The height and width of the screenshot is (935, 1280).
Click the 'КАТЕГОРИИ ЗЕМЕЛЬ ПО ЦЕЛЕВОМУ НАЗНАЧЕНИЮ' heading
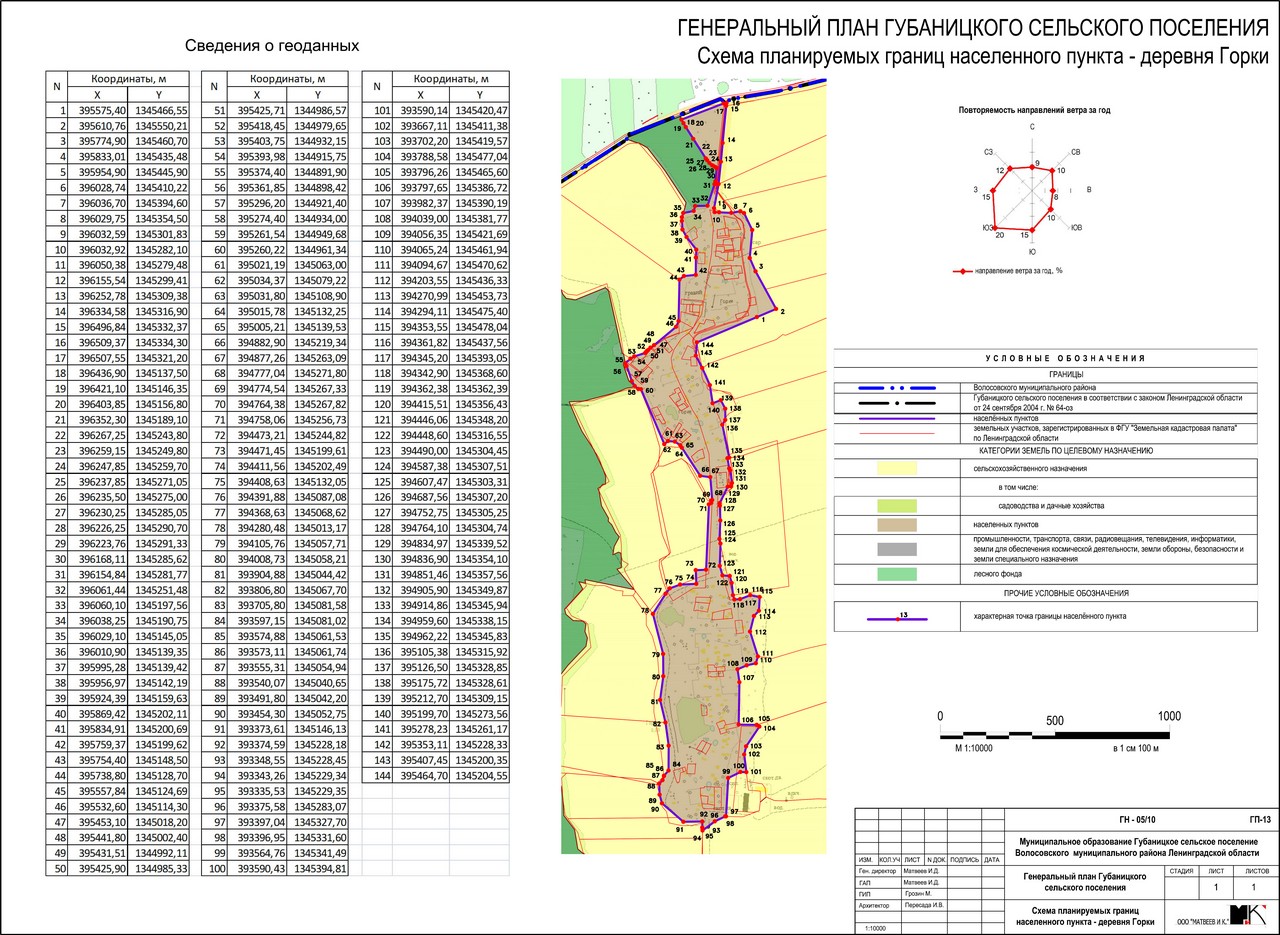click(1064, 451)
